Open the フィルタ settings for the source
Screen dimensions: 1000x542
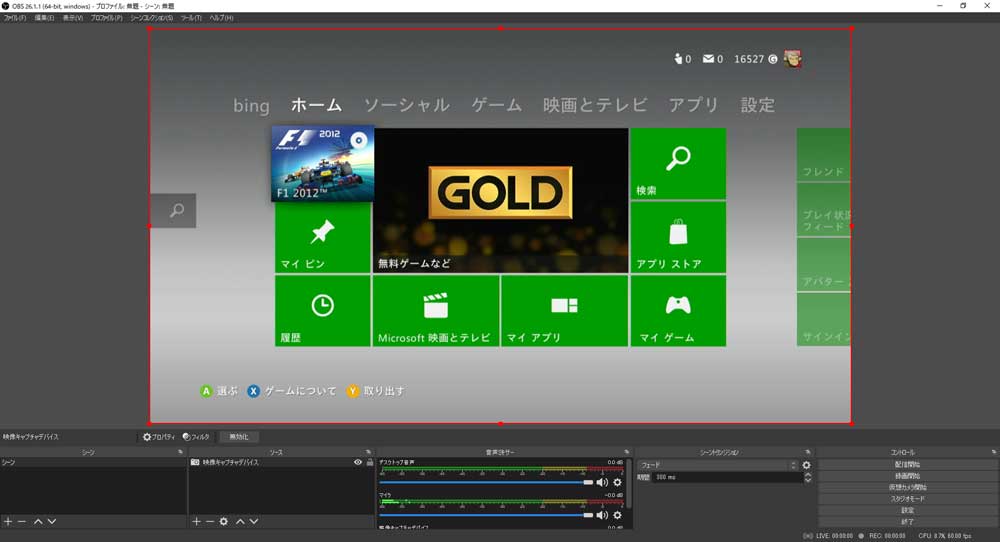point(196,437)
